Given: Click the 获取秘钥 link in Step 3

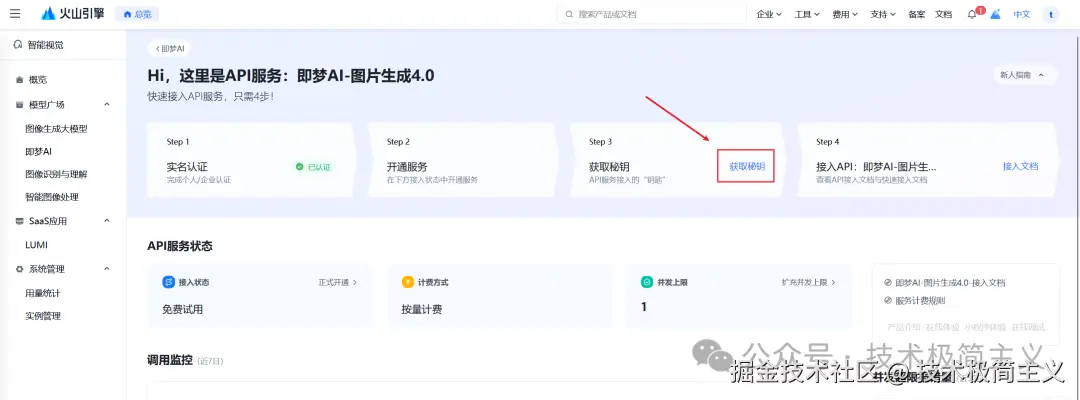Looking at the screenshot, I should 747,166.
